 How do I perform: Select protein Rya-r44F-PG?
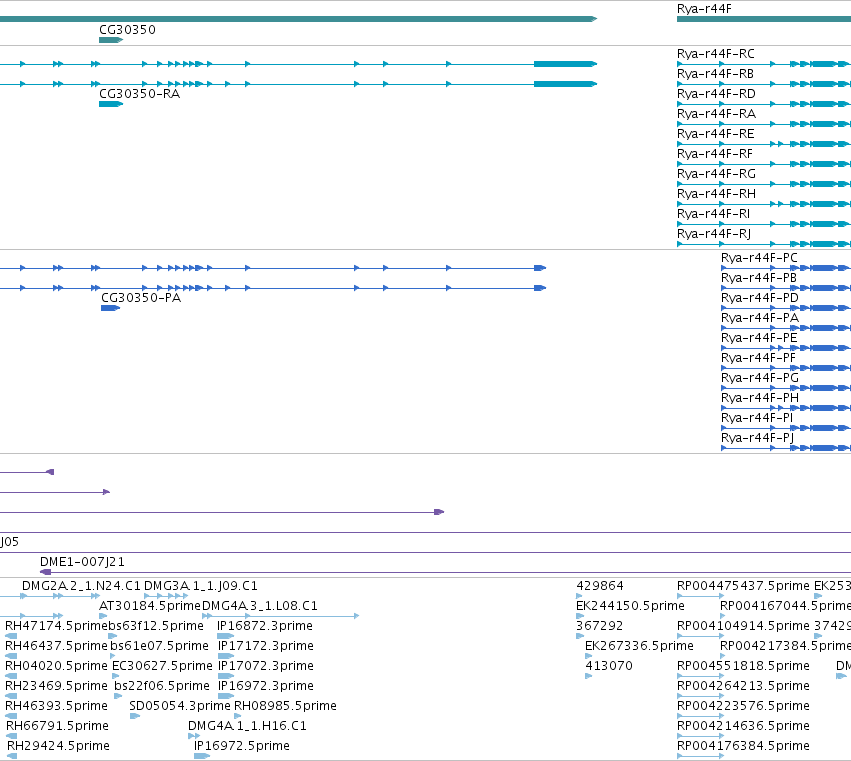click(x=760, y=378)
